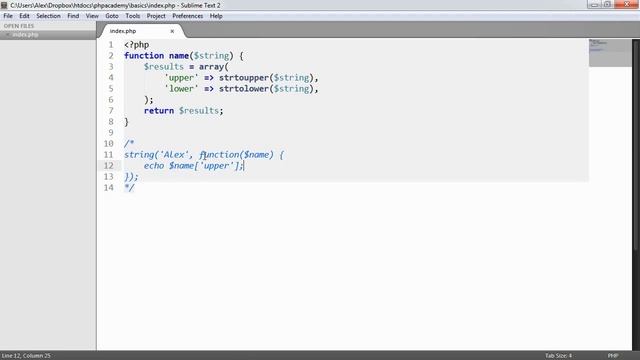The height and width of the screenshot is (360, 640).
Task: Close the Sublime Text window
Action: (x=627, y=4)
